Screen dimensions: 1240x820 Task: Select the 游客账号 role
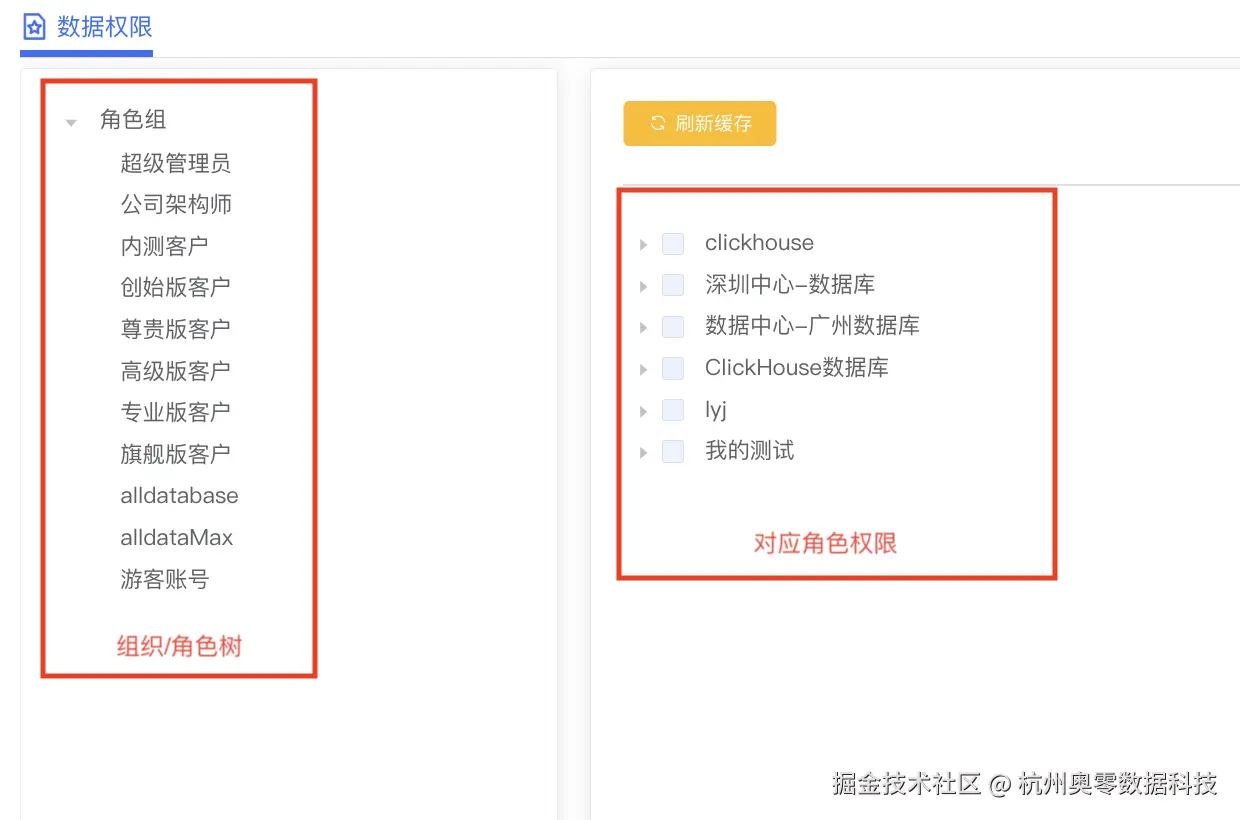166,579
